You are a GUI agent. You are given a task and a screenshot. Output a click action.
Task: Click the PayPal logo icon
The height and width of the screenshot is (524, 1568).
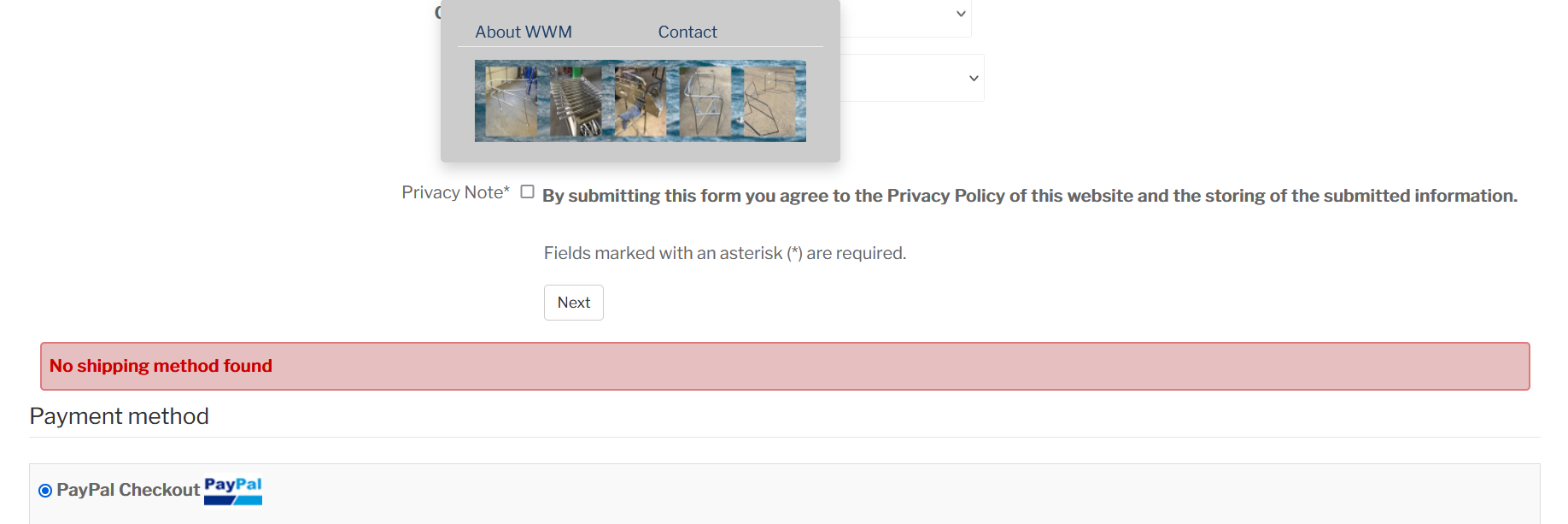click(x=233, y=491)
